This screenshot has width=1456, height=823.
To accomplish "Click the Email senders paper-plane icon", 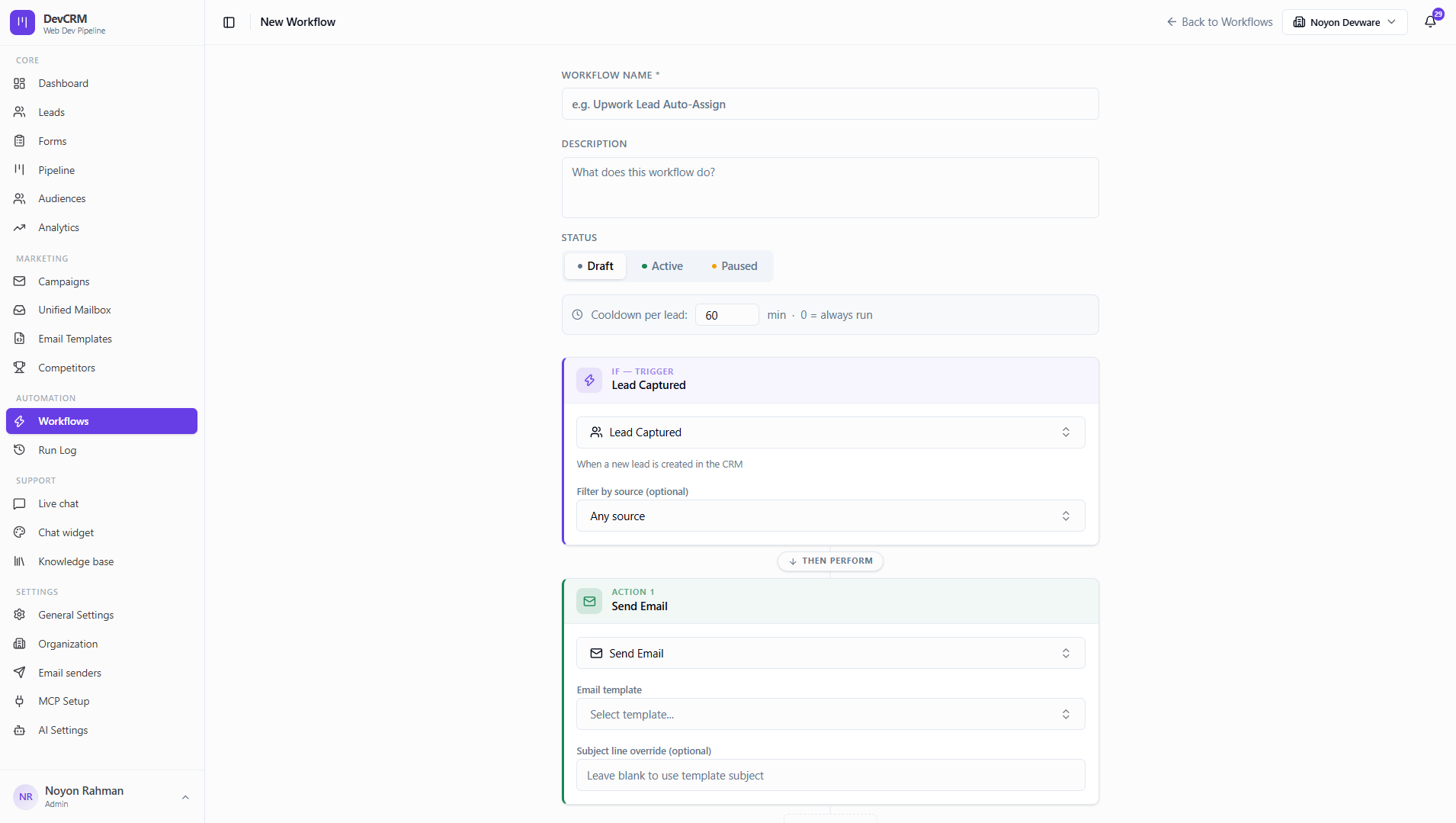I will (20, 673).
